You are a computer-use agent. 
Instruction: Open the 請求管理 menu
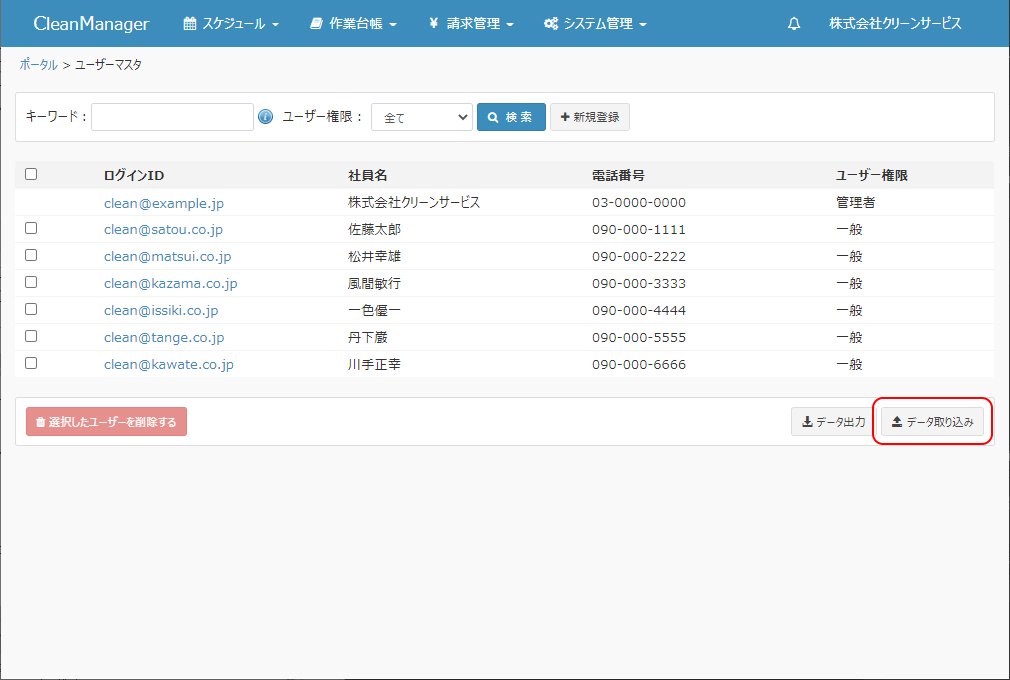coord(471,24)
